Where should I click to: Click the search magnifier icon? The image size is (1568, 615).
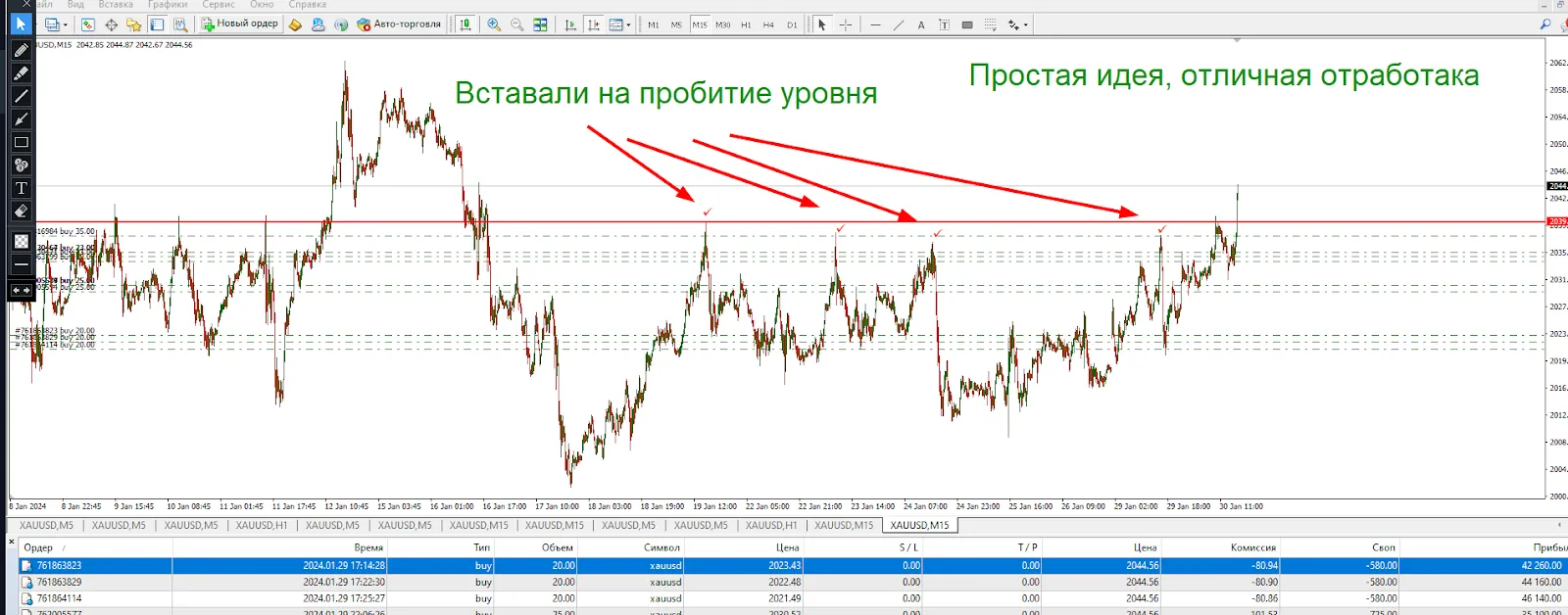[x=1545, y=24]
